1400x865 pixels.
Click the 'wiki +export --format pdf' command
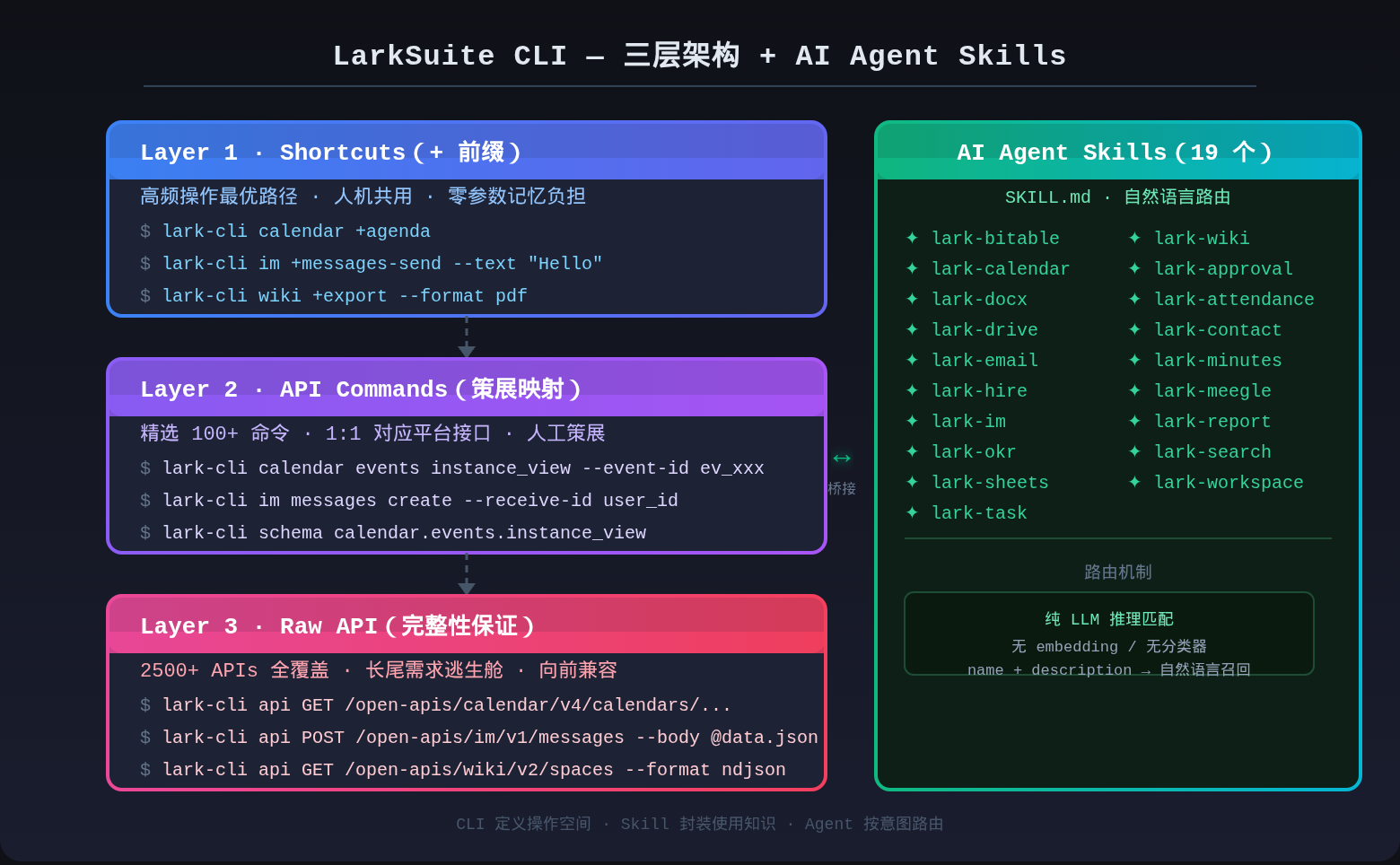334,296
